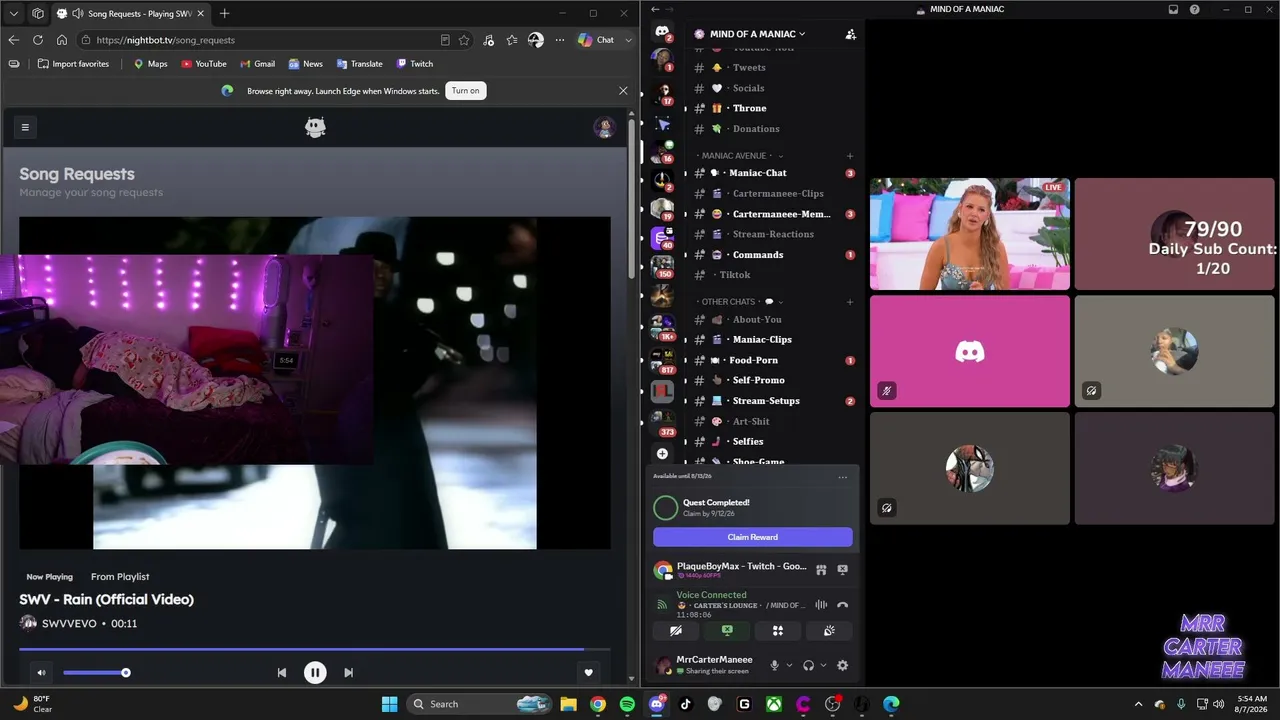The image size is (1280, 720).
Task: Turn on Edge startup boost
Action: [465, 91]
